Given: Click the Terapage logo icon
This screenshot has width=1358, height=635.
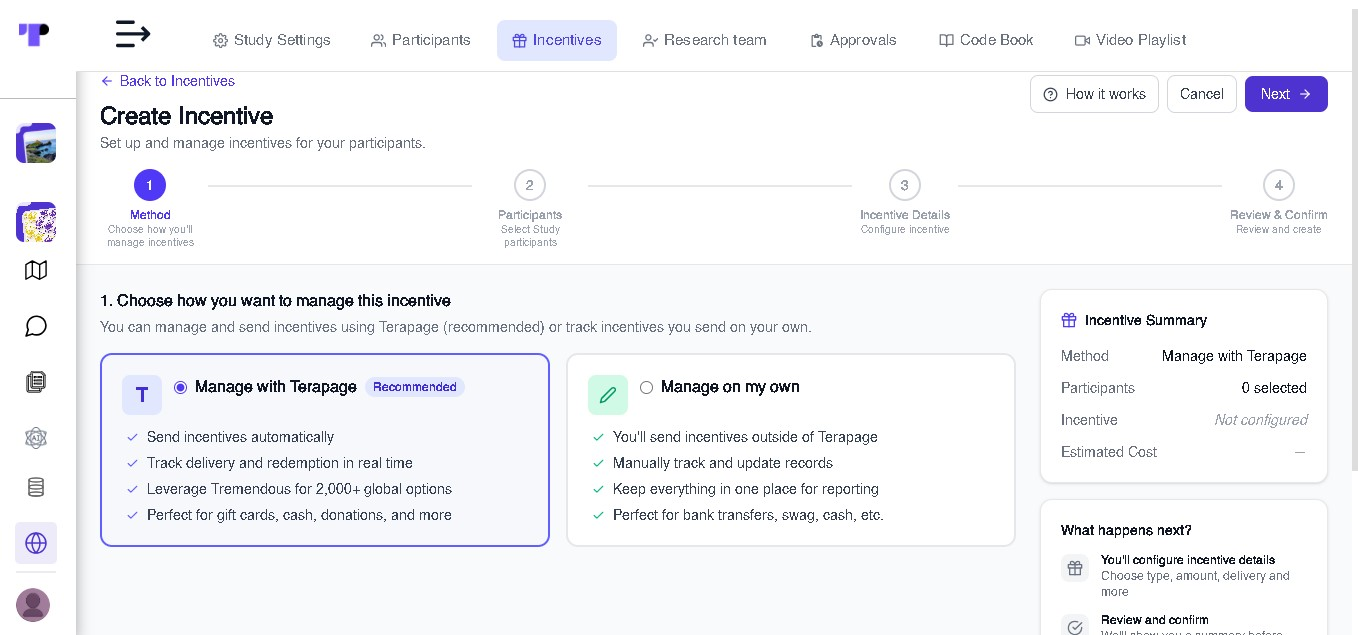Looking at the screenshot, I should [x=34, y=35].
